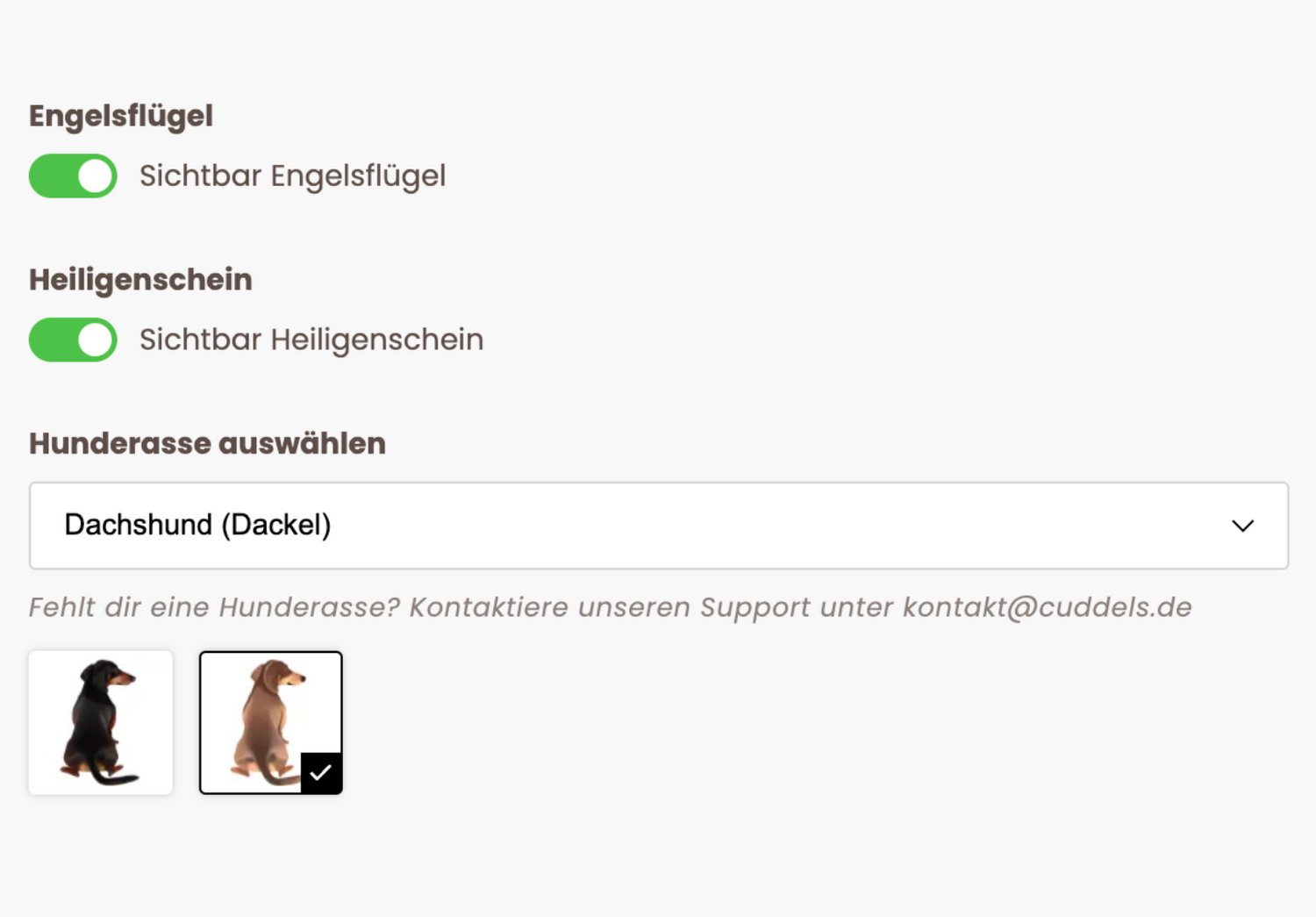Open the Hunderasse breed dropdown
The image size is (1316, 917).
coord(658,525)
